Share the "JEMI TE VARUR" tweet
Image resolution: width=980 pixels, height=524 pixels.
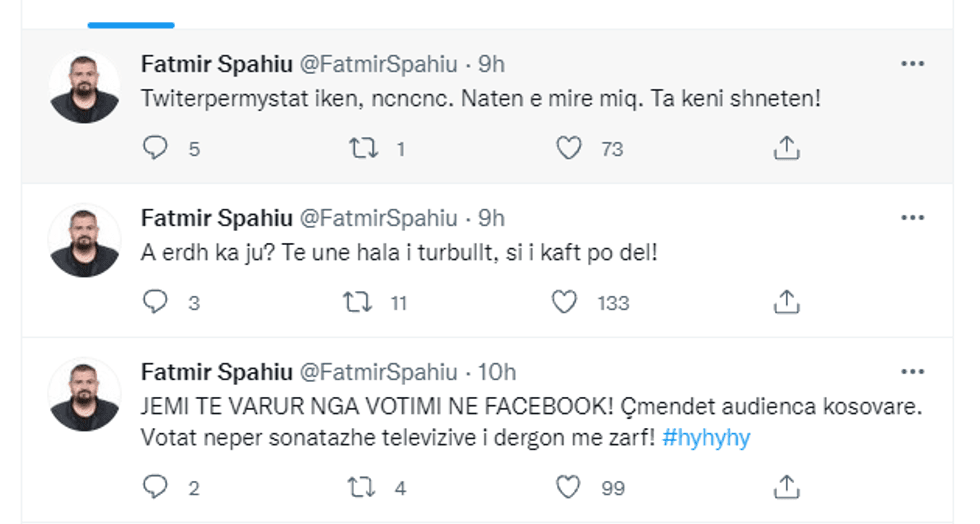coord(787,487)
